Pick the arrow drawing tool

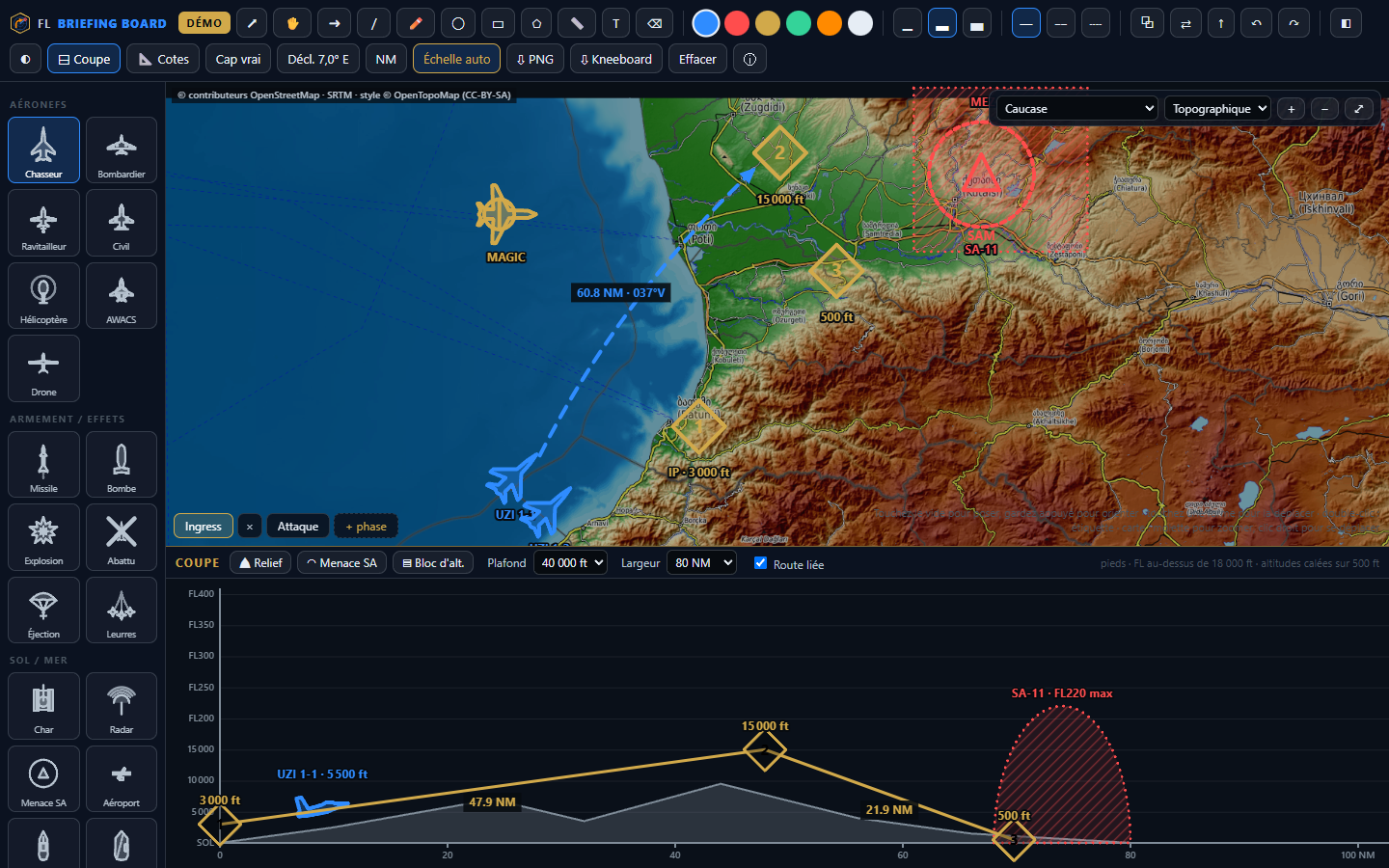[x=334, y=23]
